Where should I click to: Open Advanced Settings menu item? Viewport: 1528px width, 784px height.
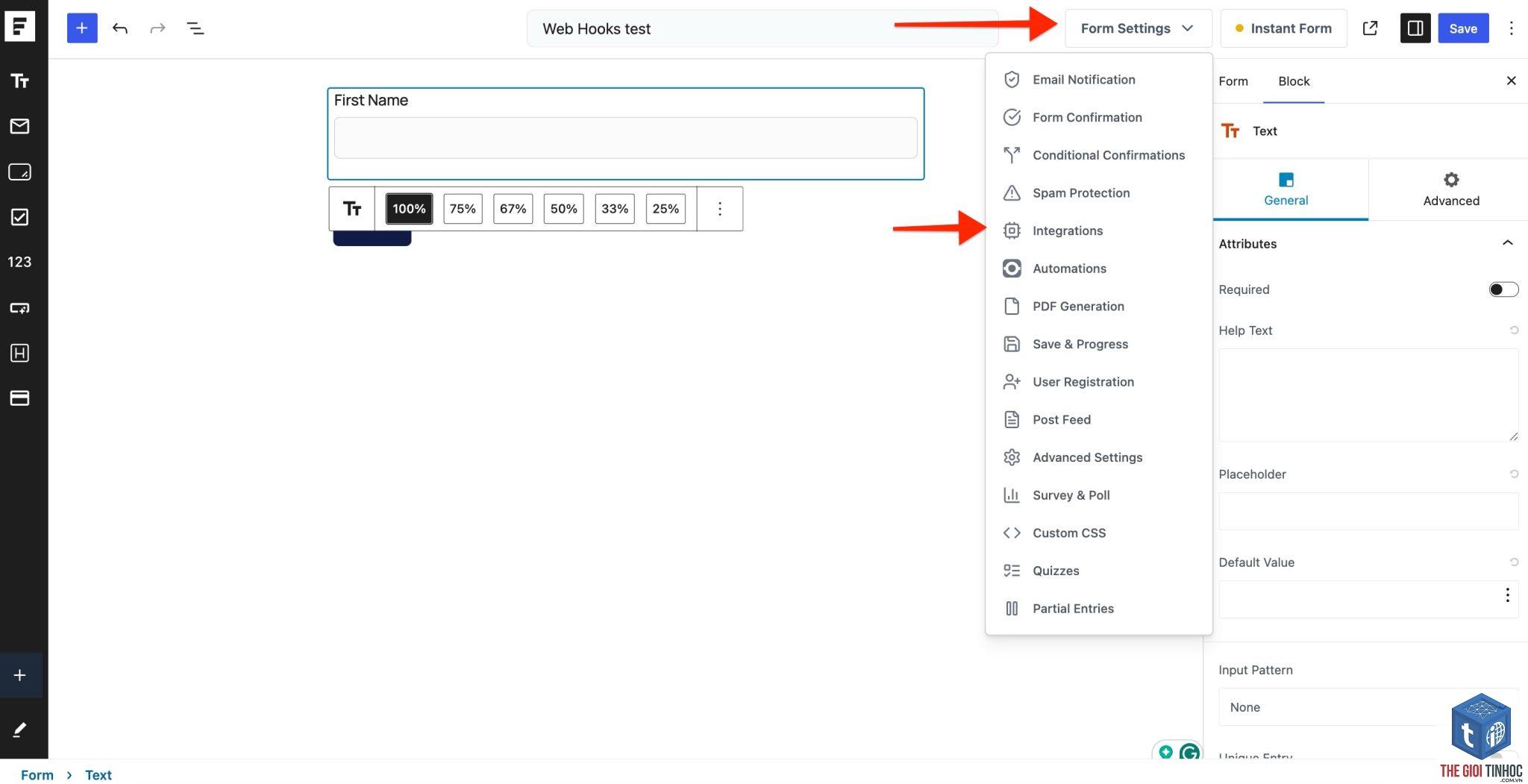point(1098,457)
